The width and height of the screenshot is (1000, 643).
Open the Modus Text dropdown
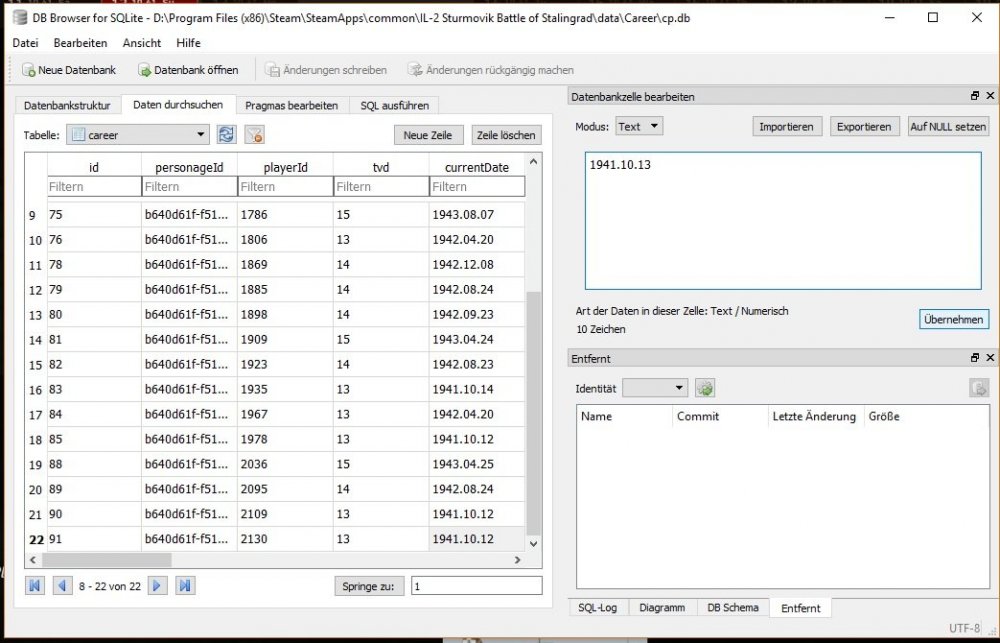[x=654, y=127]
